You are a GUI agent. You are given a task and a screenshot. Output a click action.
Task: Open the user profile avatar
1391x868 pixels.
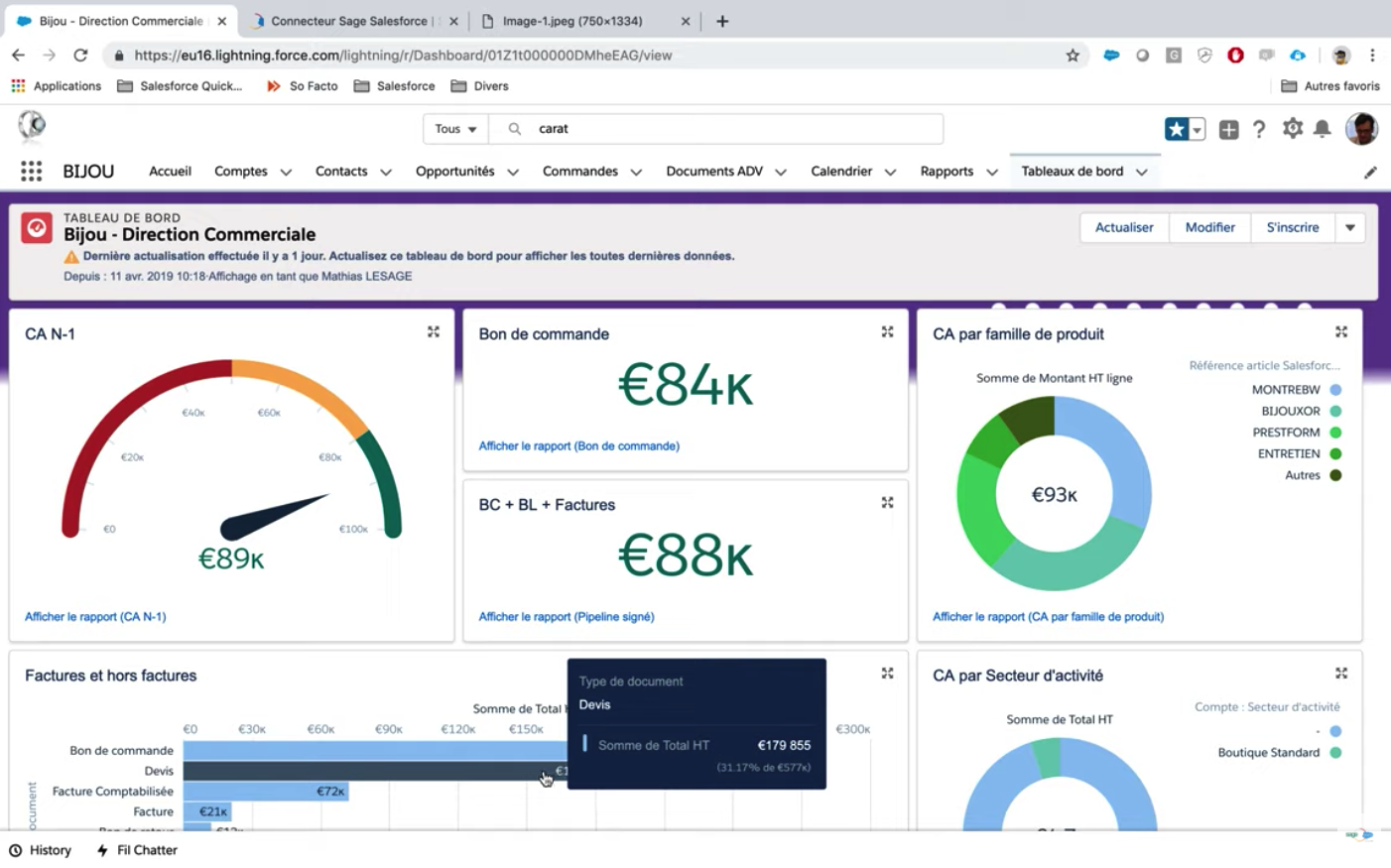(1361, 128)
